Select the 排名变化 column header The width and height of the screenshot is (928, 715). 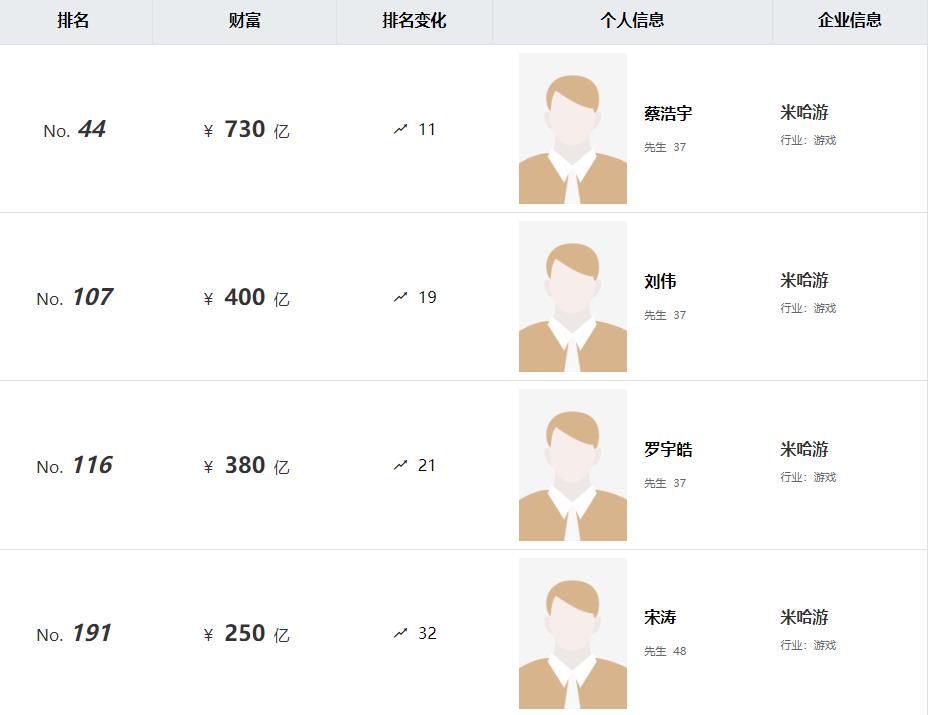pyautogui.click(x=414, y=21)
